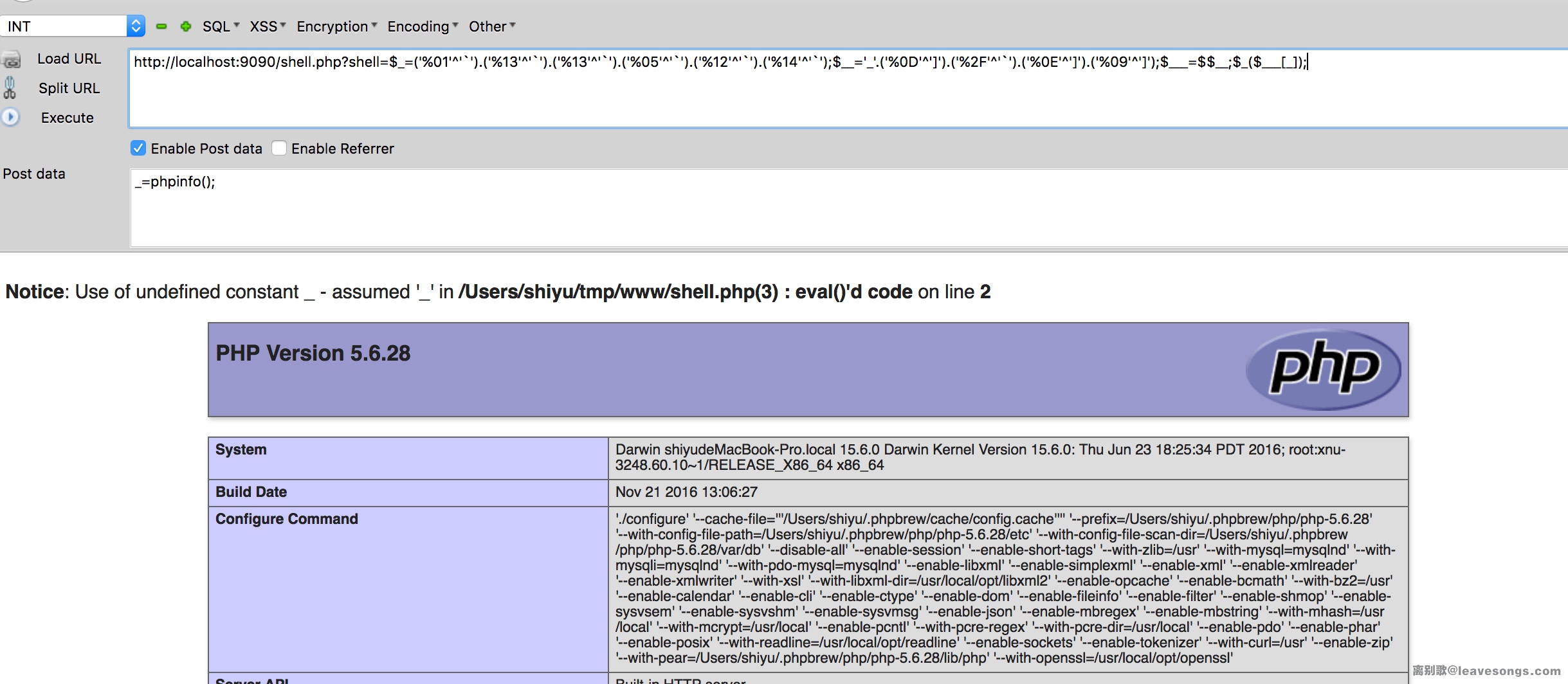The image size is (1568, 684).
Task: Open the Encoding menu
Action: coord(423,26)
